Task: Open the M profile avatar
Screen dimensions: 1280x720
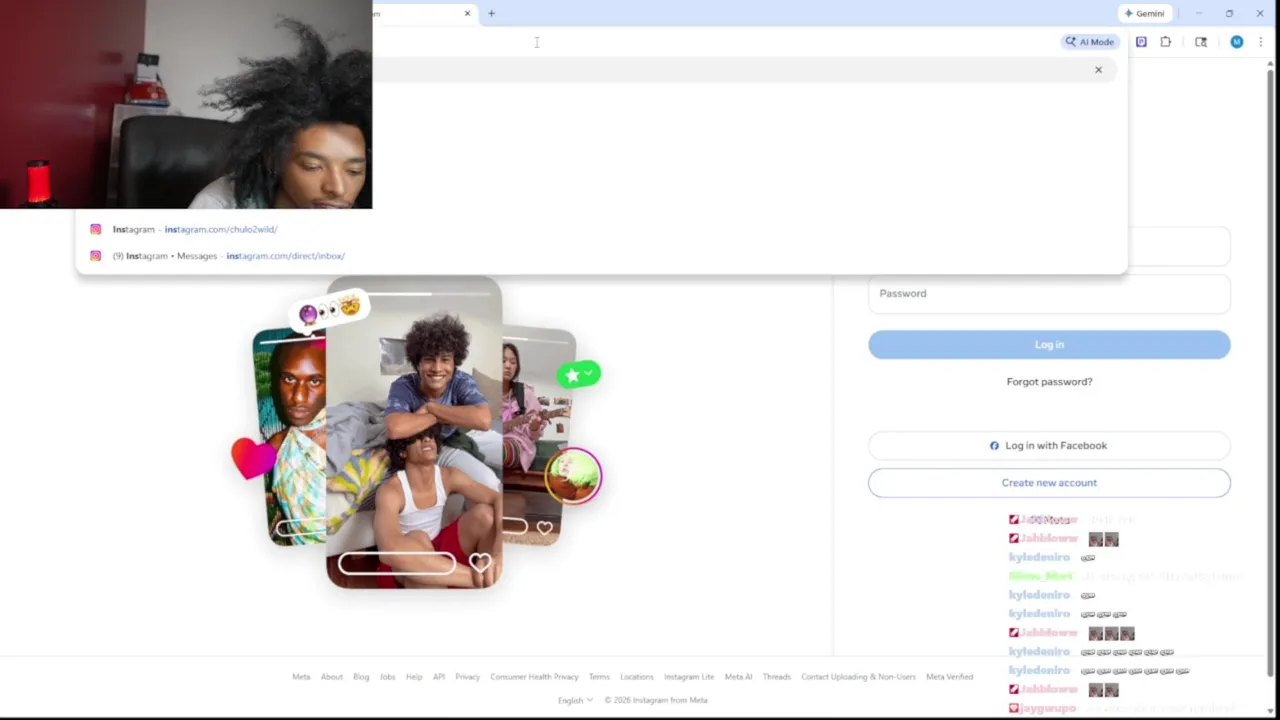Action: point(1237,42)
